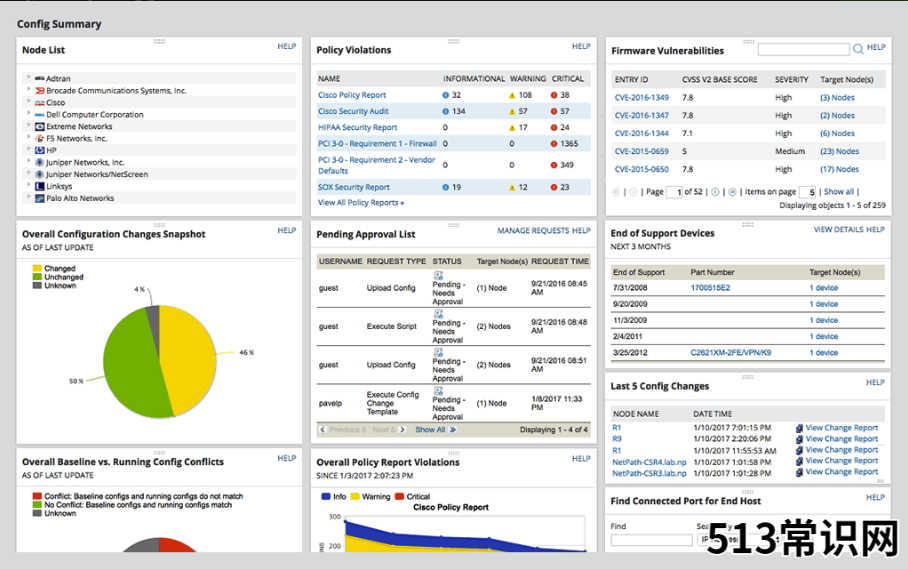
Task: Expand the Juniper Networks/NetScreen node group
Action: click(28, 173)
